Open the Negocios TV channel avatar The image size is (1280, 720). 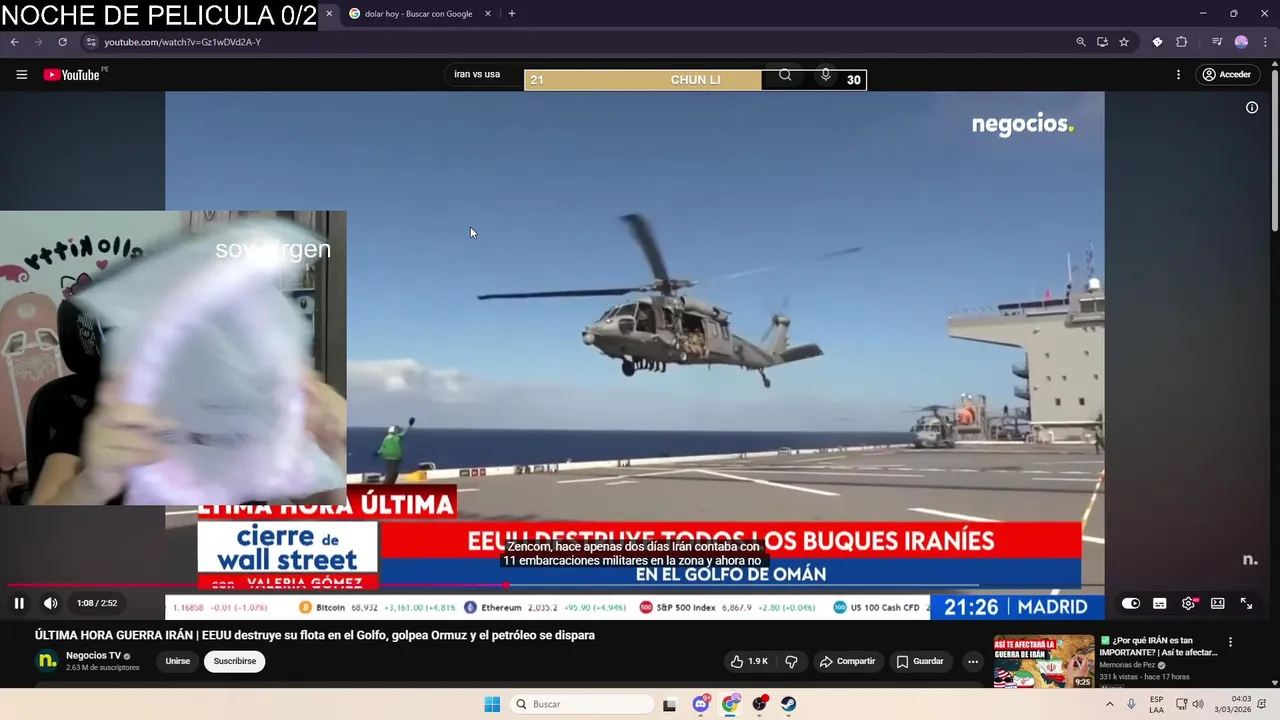click(x=47, y=661)
